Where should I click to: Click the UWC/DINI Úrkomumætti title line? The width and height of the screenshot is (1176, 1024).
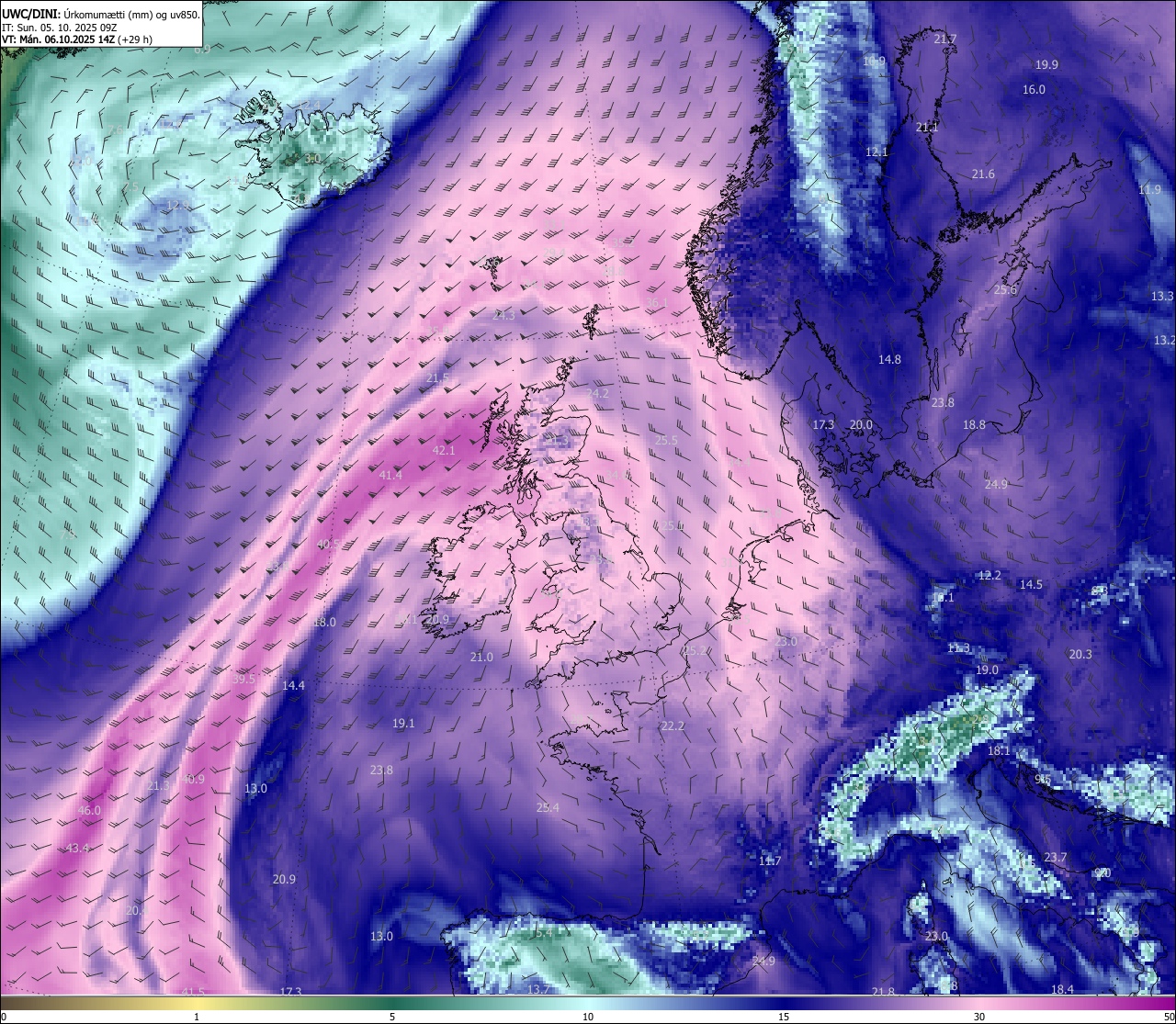coord(101,15)
